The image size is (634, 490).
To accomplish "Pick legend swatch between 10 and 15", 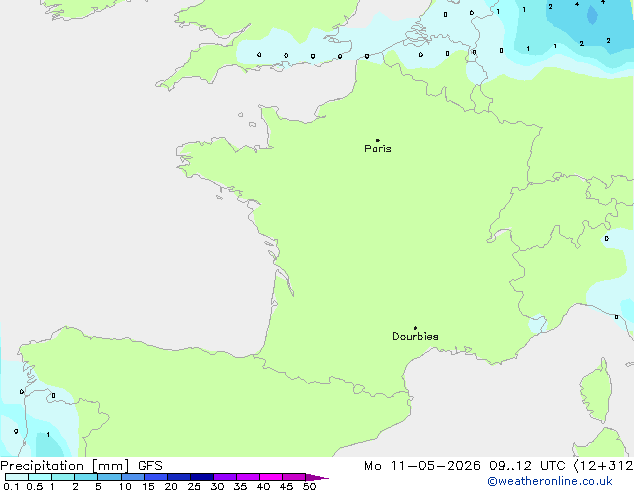I will coord(132,477).
